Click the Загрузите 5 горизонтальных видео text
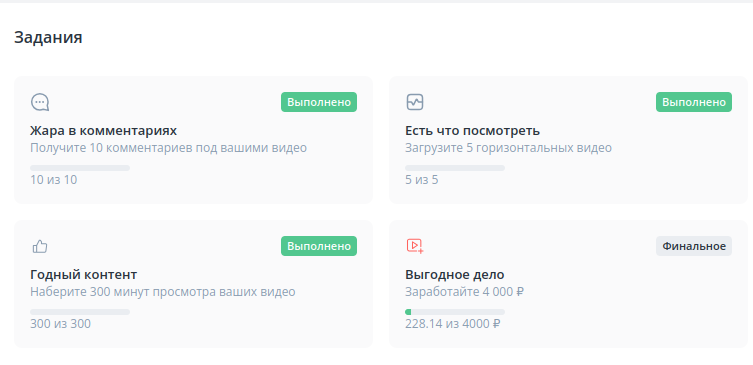Image resolution: width=753 pixels, height=365 pixels. (x=509, y=147)
